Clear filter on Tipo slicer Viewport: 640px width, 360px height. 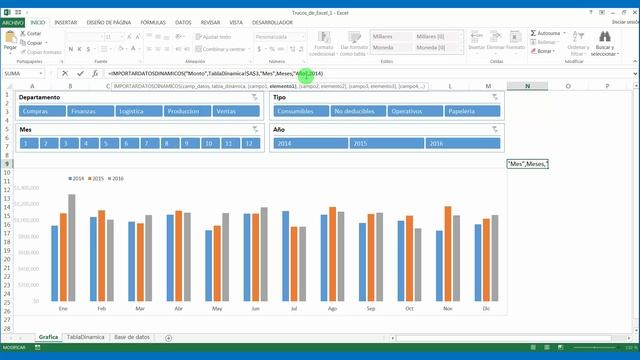495,97
